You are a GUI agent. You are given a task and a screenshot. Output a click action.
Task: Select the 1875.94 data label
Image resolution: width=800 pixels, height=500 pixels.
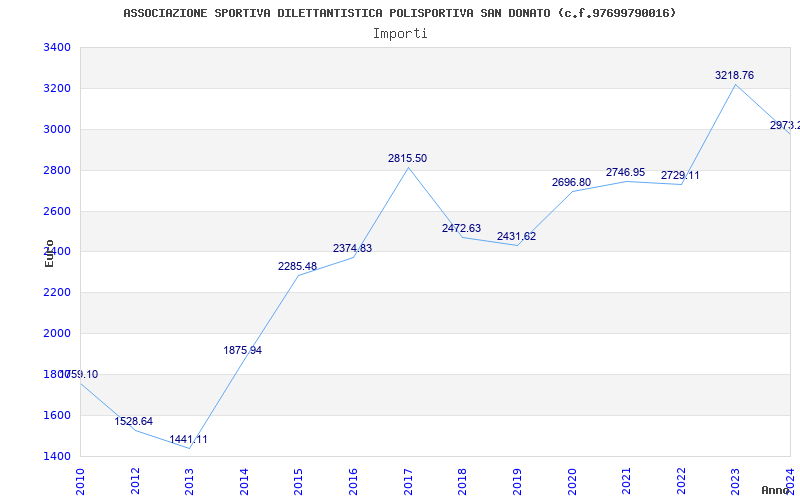click(242, 351)
